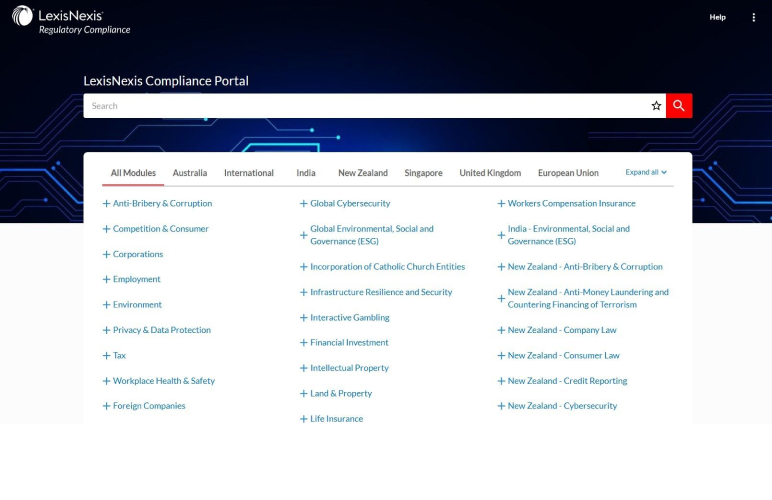Viewport: 772px width, 500px height.
Task: Open Competition & Consumer module link
Action: (161, 229)
